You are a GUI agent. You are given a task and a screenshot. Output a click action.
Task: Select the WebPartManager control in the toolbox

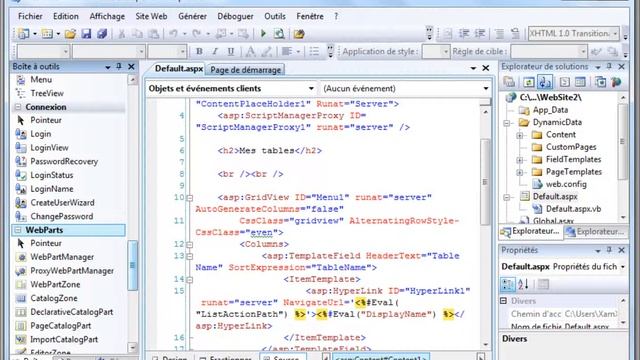tap(62, 257)
